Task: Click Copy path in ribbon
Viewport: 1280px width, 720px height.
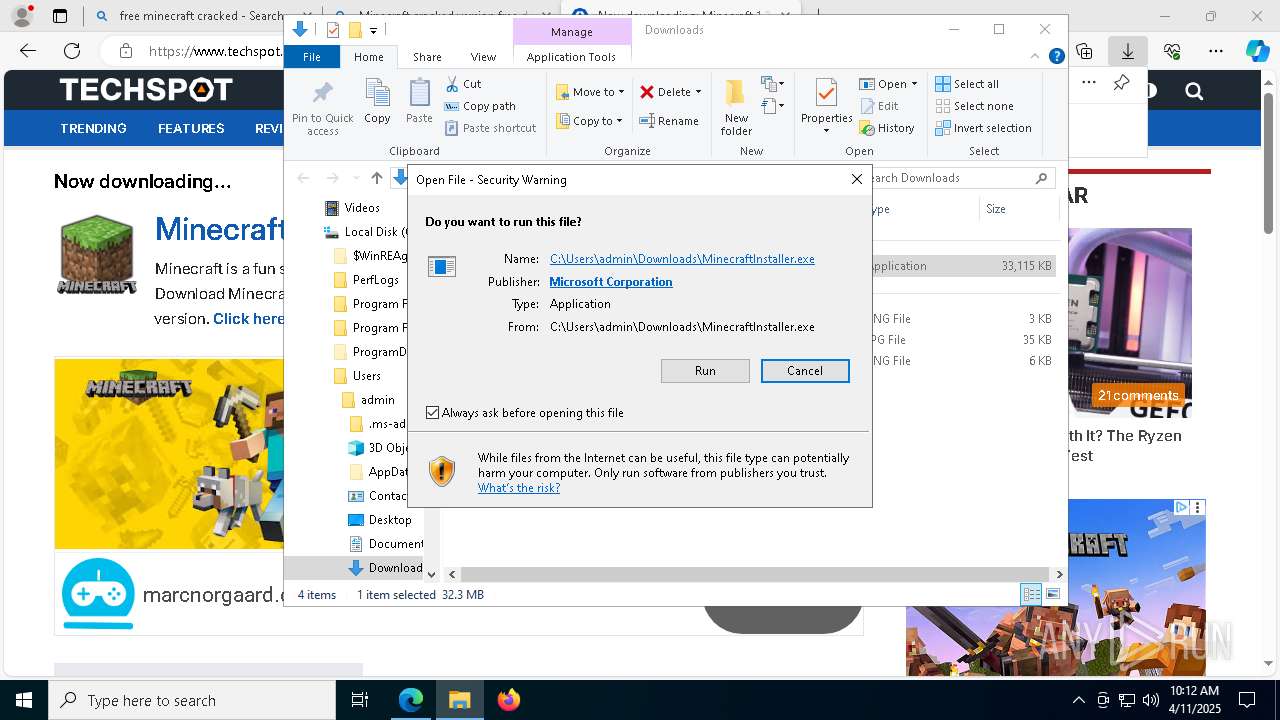Action: tap(480, 106)
